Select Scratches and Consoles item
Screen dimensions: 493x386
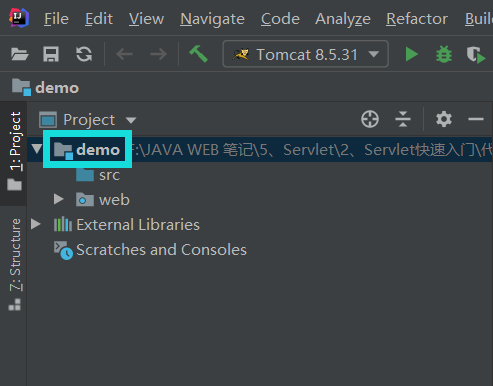point(161,250)
